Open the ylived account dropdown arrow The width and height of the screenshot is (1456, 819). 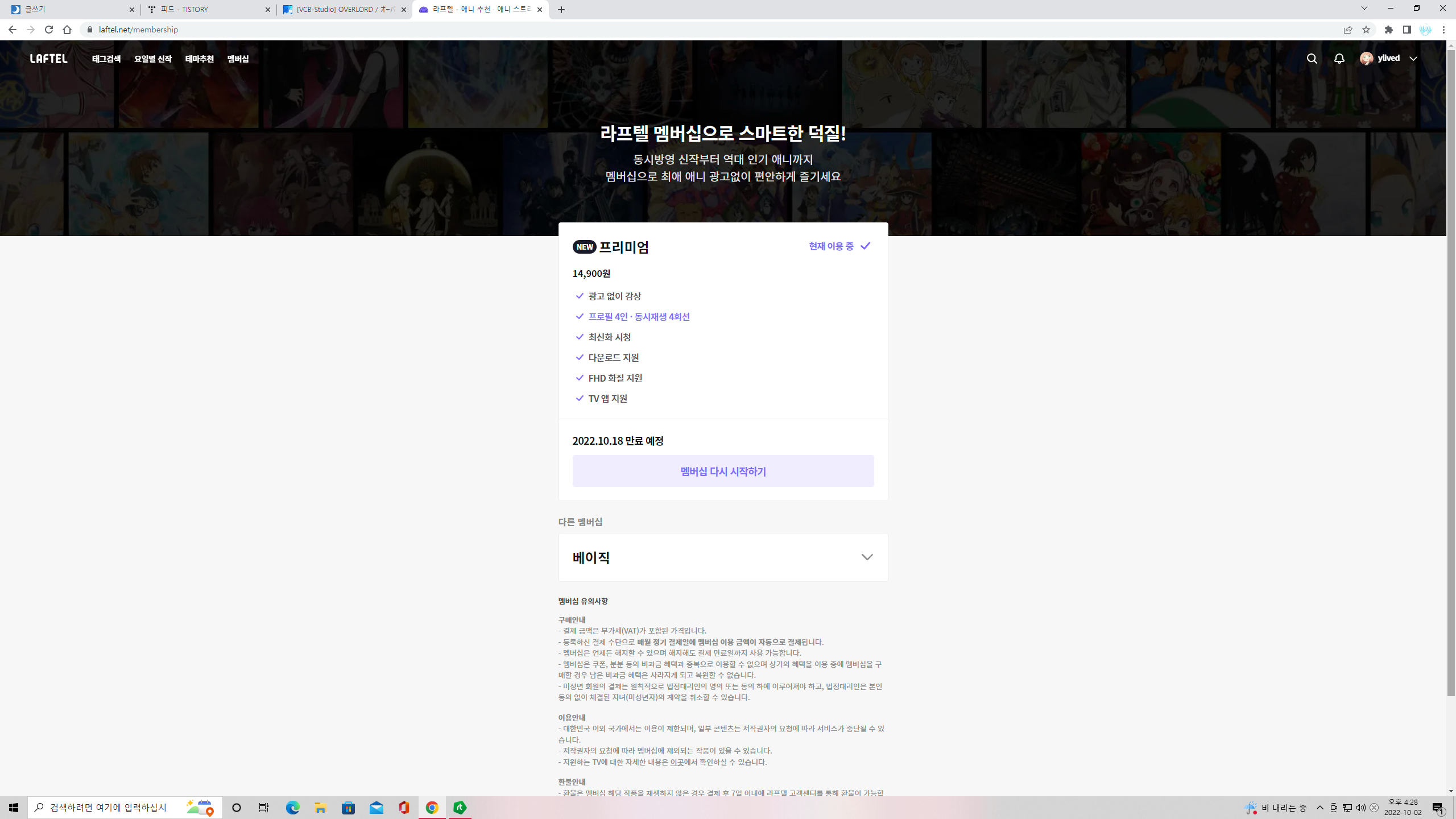(1413, 59)
